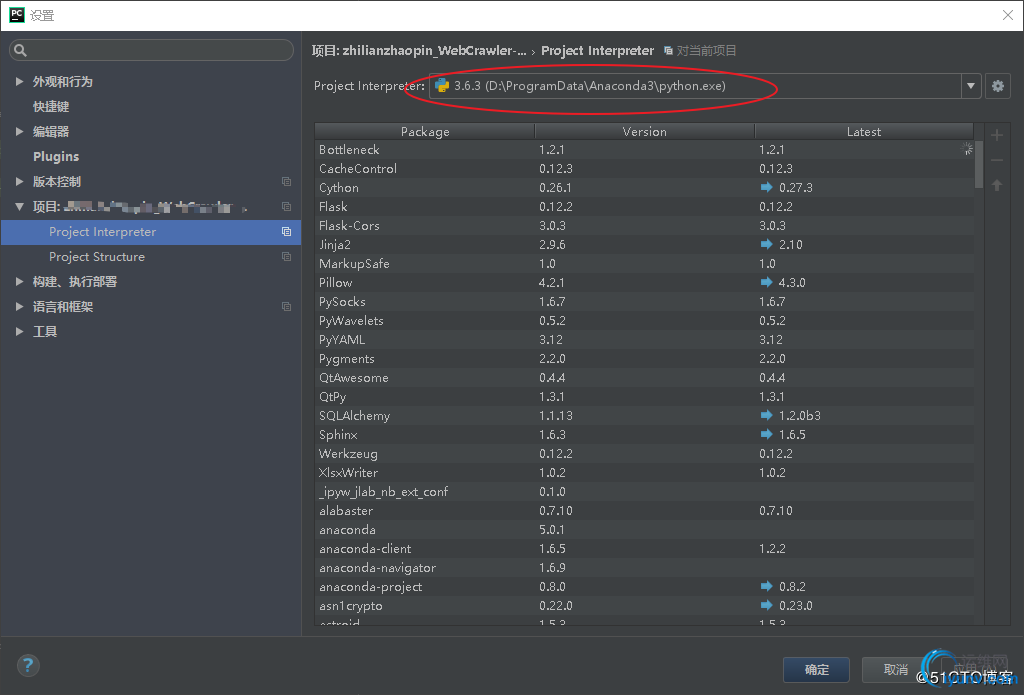Select the CacheControl package row

click(644, 169)
